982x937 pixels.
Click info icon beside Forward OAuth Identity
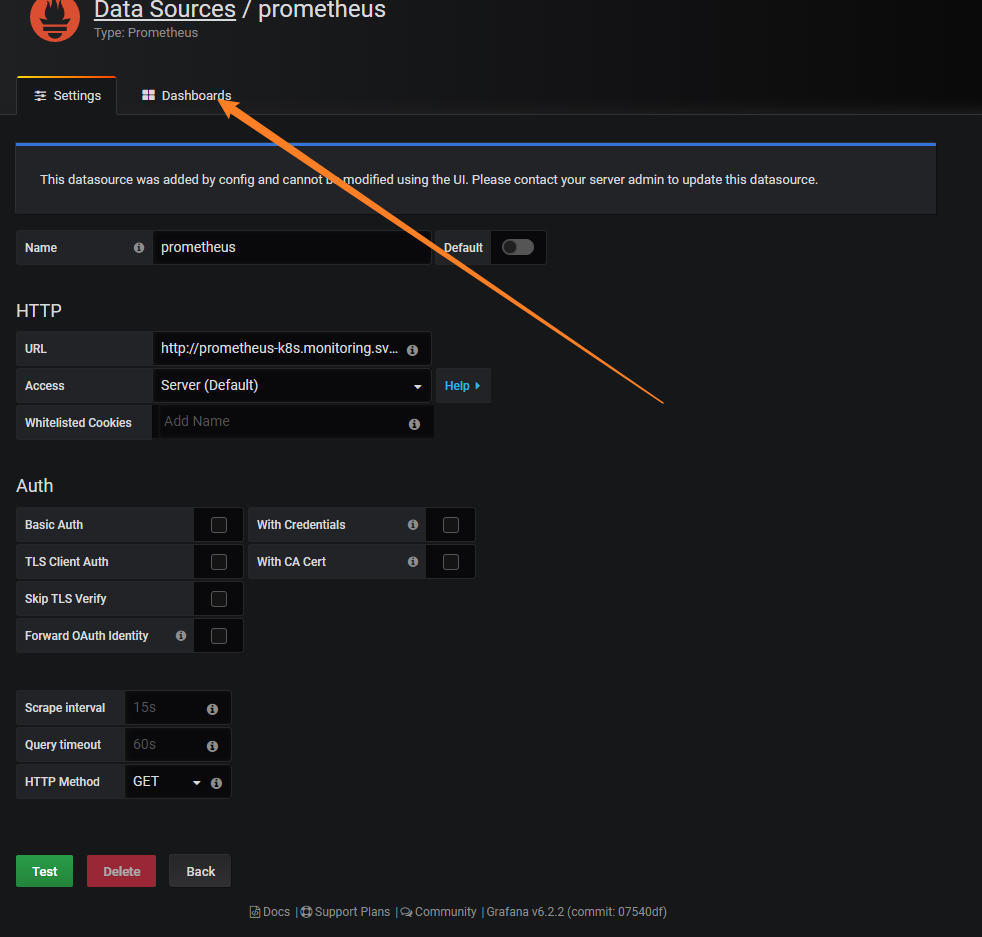[x=181, y=636]
